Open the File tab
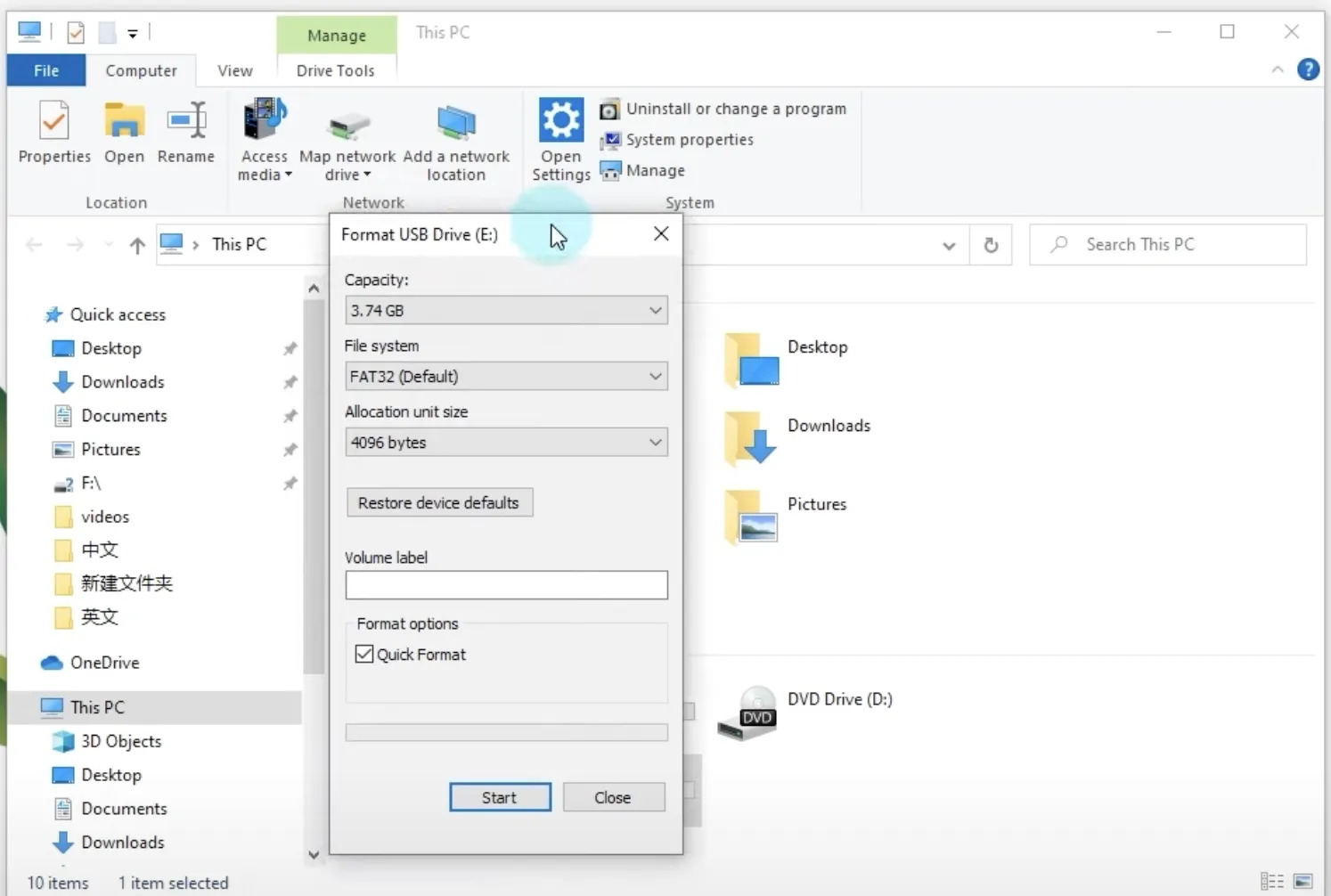The width and height of the screenshot is (1331, 896). pos(46,70)
